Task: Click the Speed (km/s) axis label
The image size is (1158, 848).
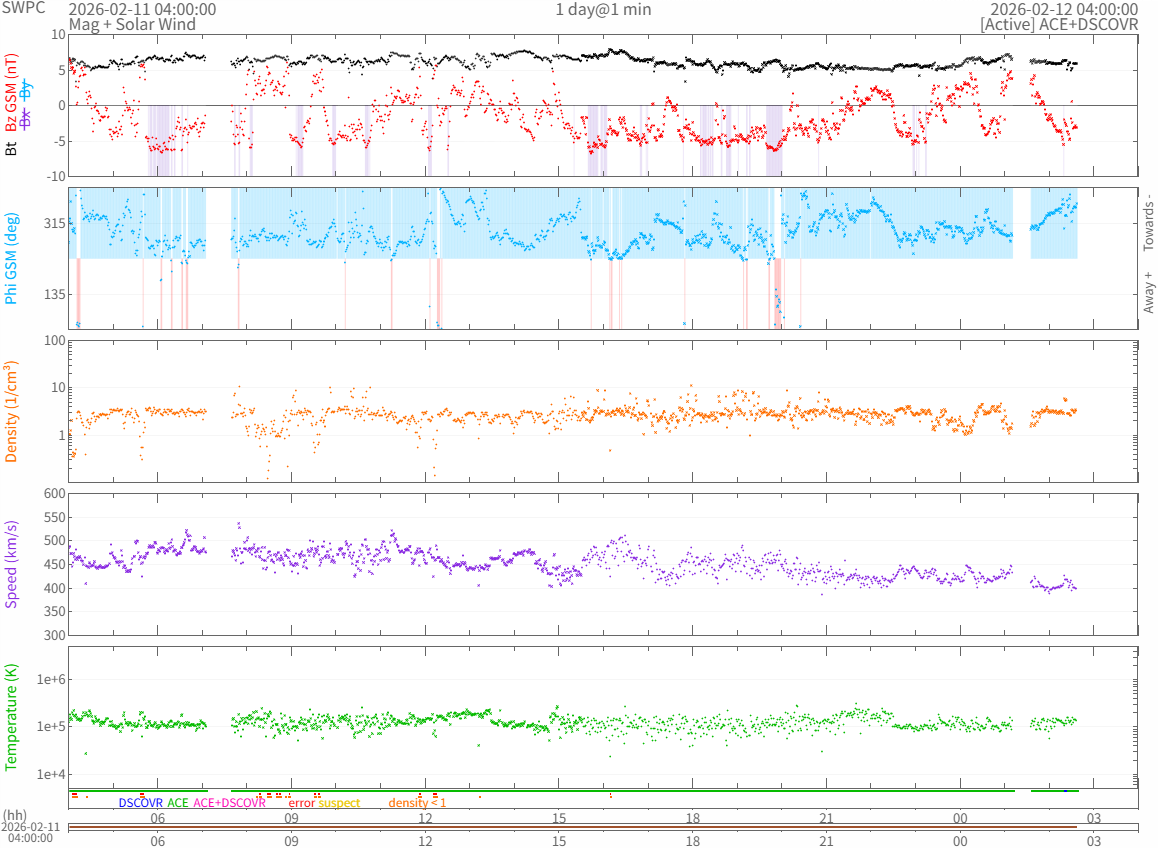Action: (12, 564)
